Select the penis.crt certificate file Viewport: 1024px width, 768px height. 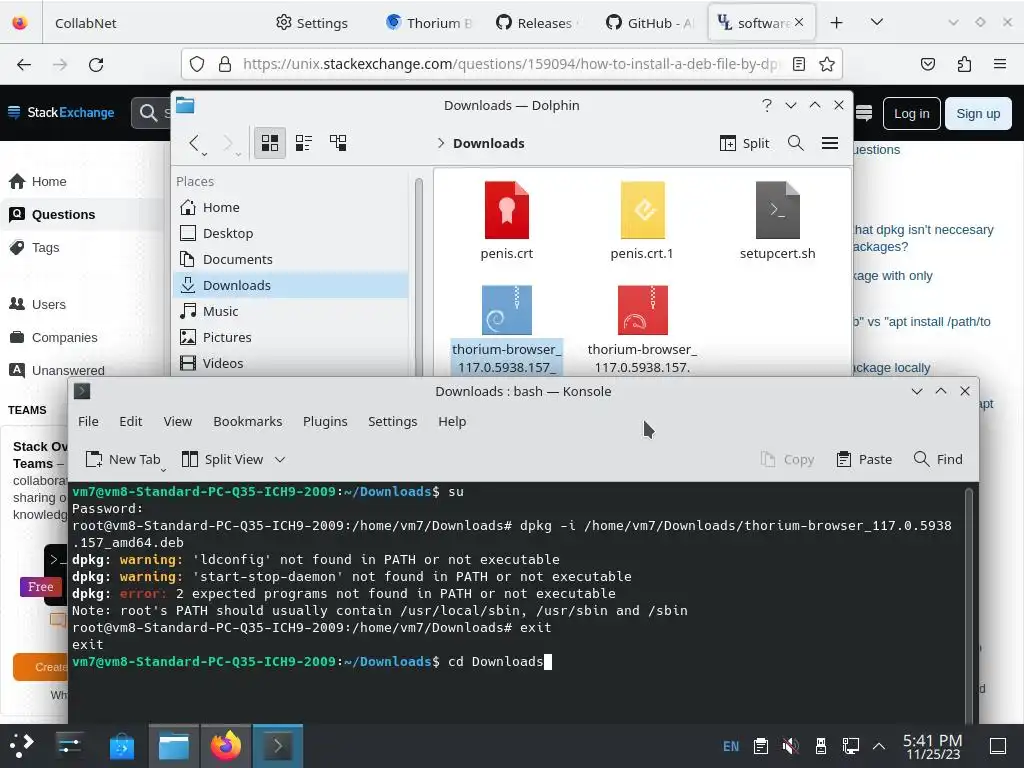pyautogui.click(x=507, y=221)
